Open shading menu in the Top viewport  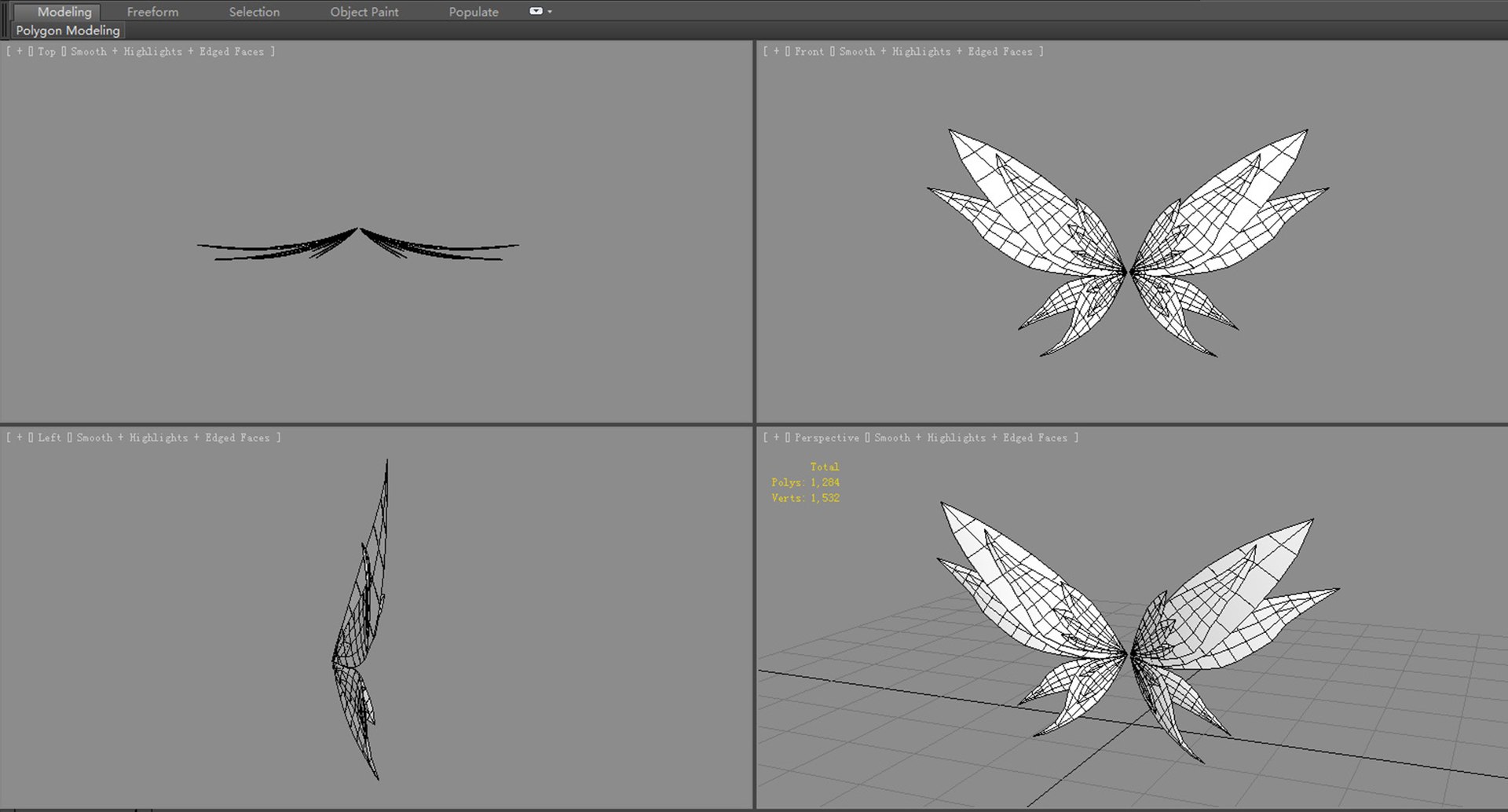(x=167, y=51)
